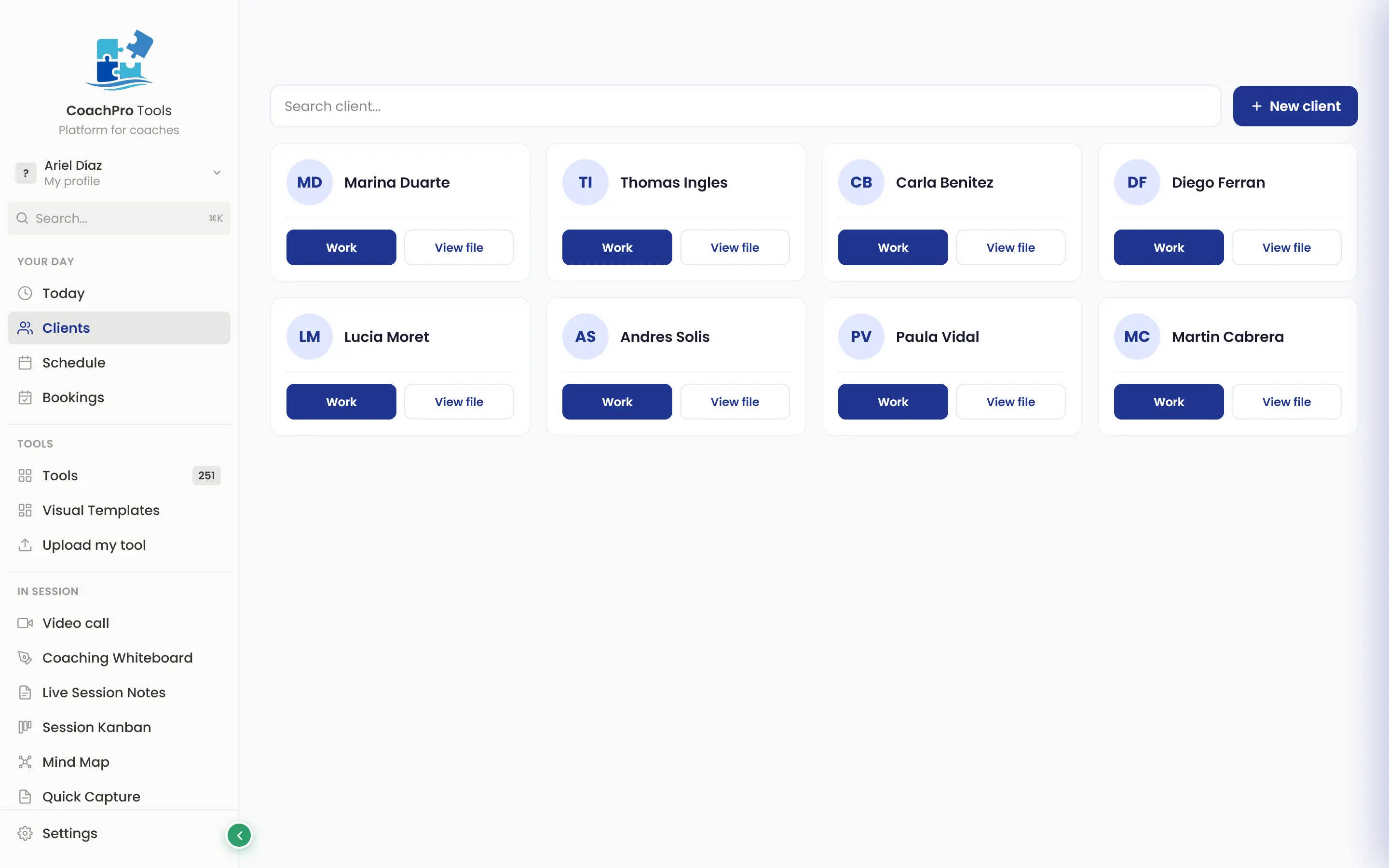1389x868 pixels.
Task: Open the Coaching Whiteboard
Action: coord(119,658)
